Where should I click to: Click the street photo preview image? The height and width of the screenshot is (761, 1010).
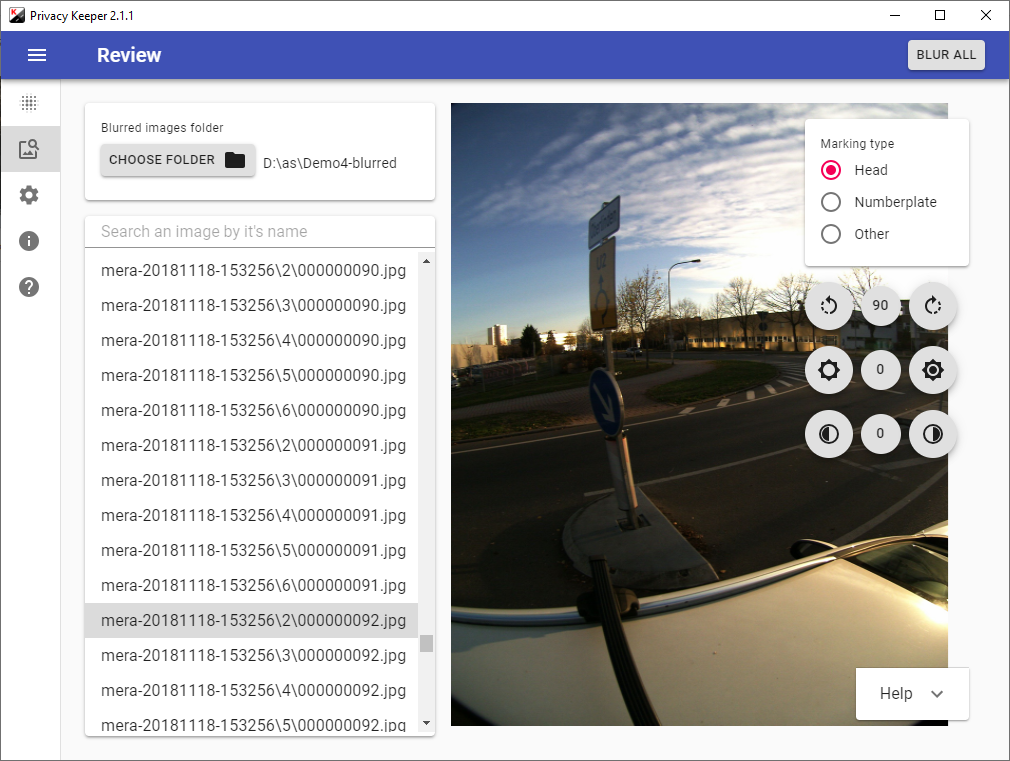coord(699,414)
